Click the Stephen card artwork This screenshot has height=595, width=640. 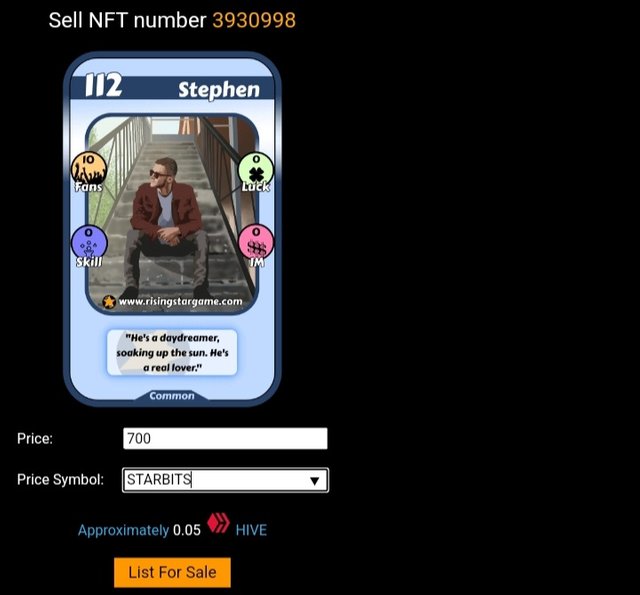coord(172,214)
